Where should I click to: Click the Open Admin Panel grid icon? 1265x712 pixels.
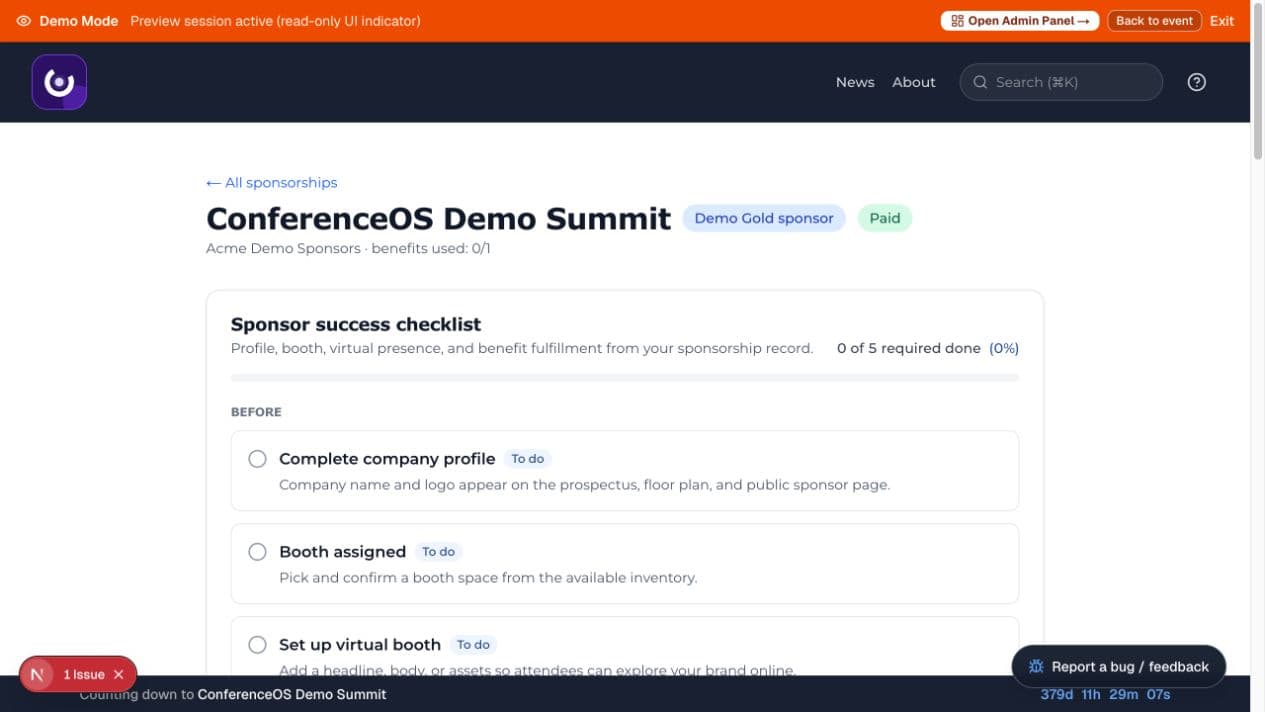click(x=957, y=21)
